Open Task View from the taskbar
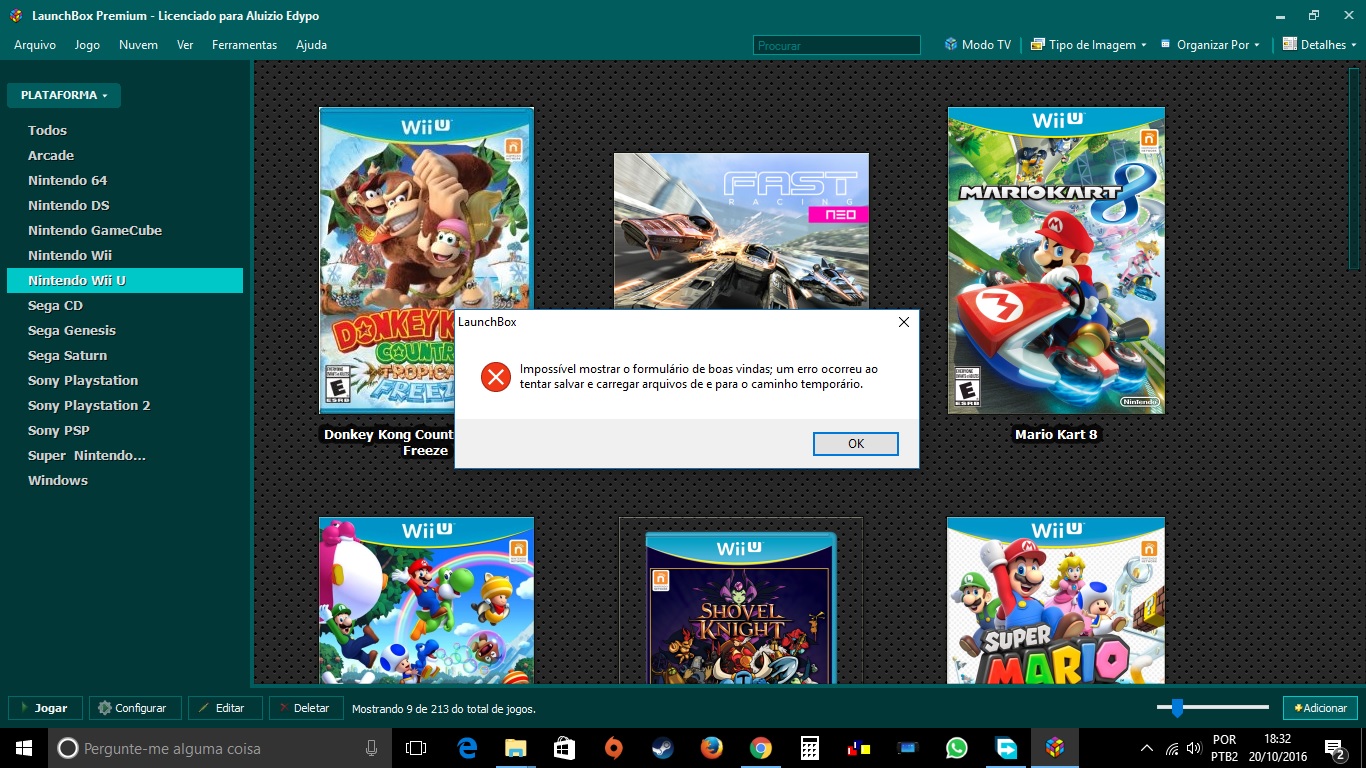This screenshot has width=1366, height=768. 416,748
